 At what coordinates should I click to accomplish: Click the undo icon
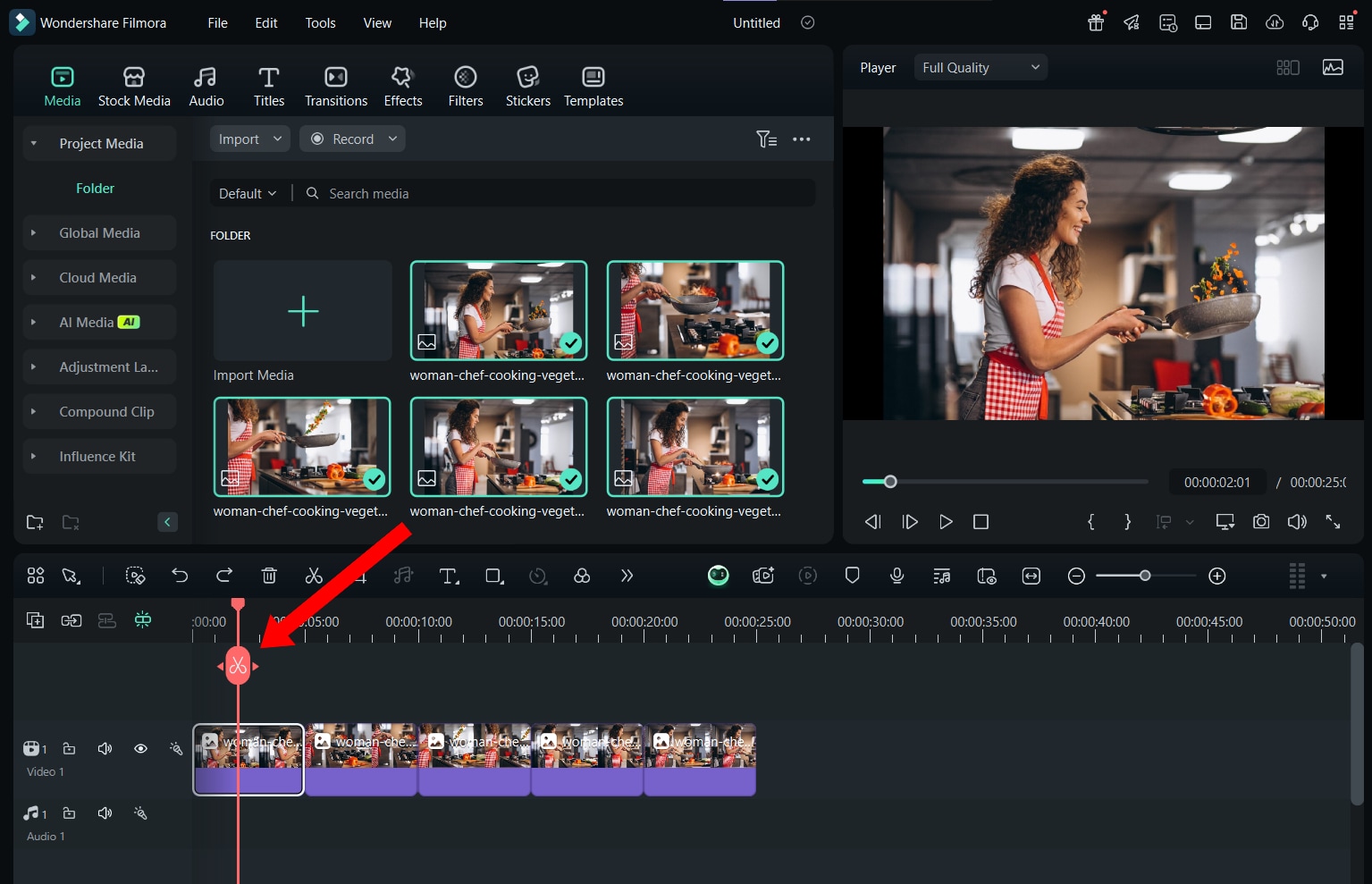click(180, 576)
